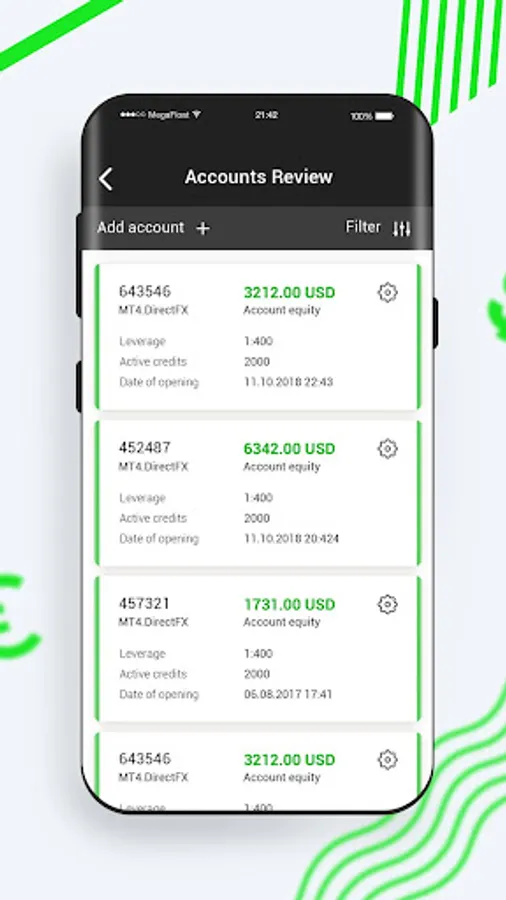Select date of opening 11.10.2018 22:43
This screenshot has height=900, width=506.
coord(288,382)
